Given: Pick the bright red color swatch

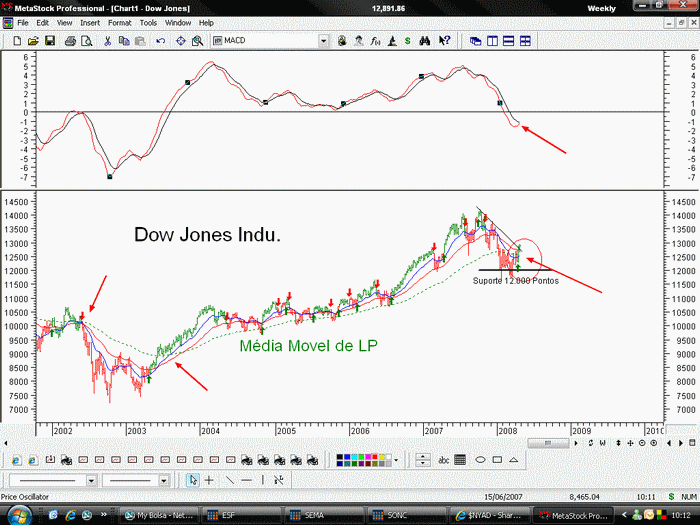Looking at the screenshot, I should coord(375,457).
